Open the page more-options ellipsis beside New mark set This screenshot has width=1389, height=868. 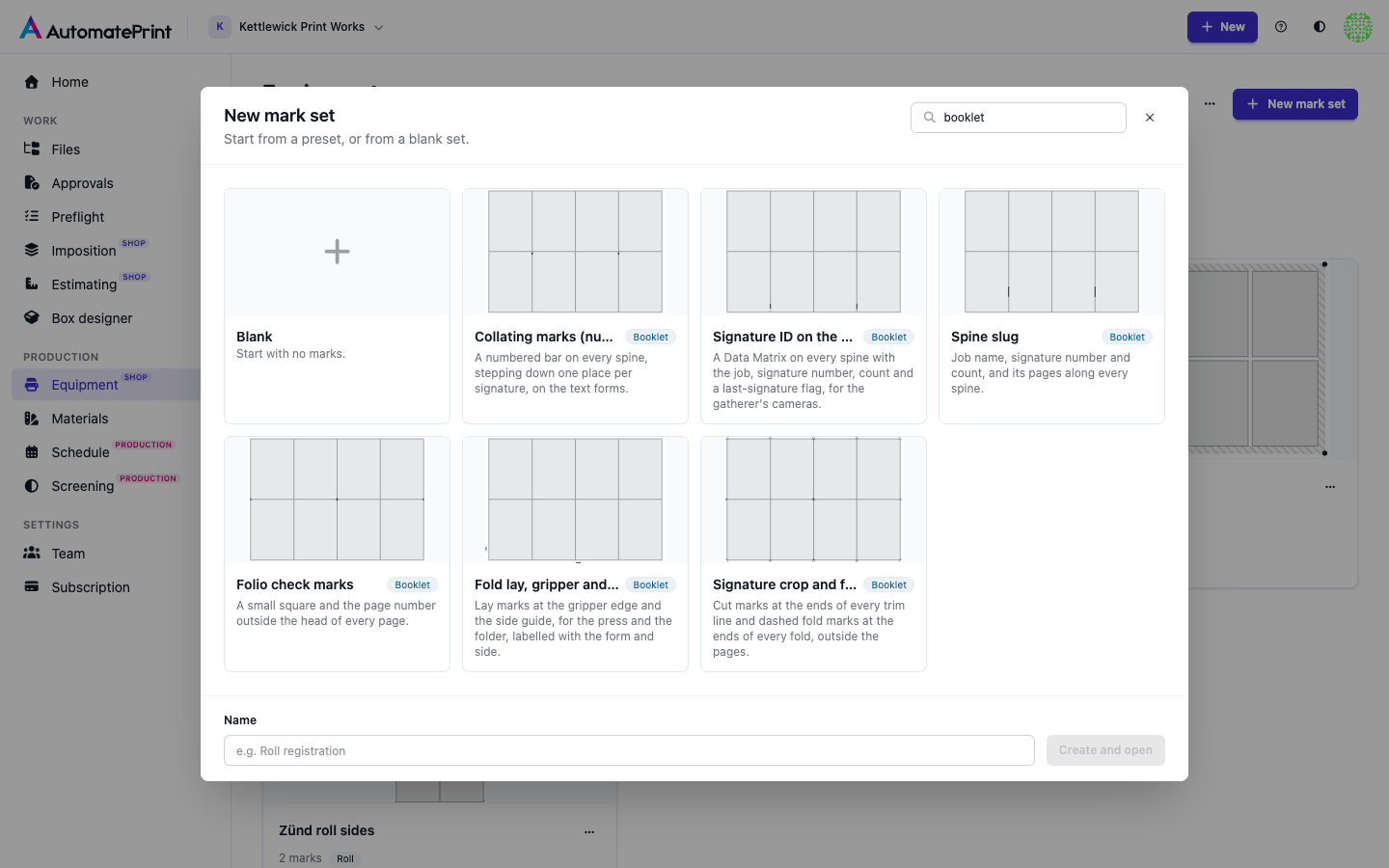point(1210,104)
